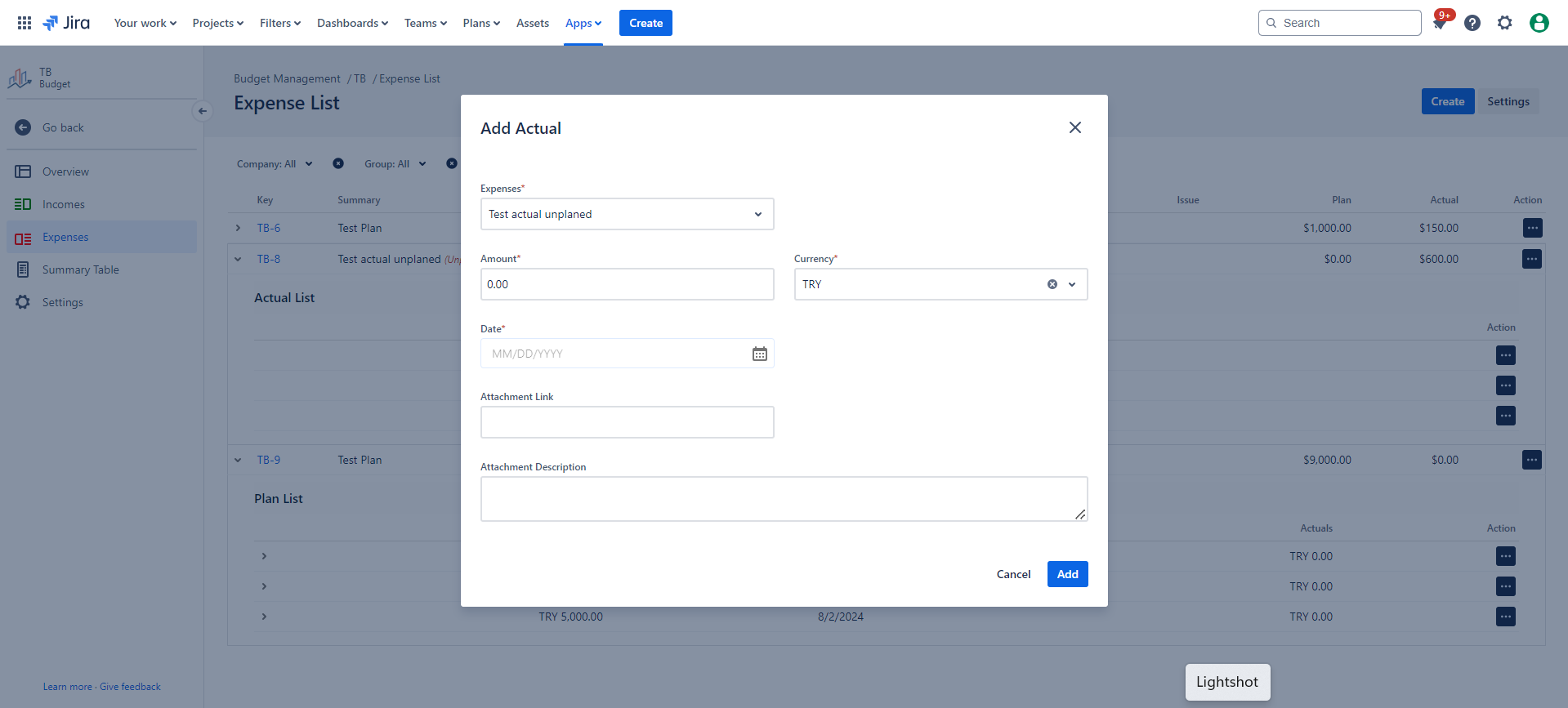This screenshot has height=708, width=1568.
Task: Open Summary Table in the sidebar
Action: click(101, 269)
